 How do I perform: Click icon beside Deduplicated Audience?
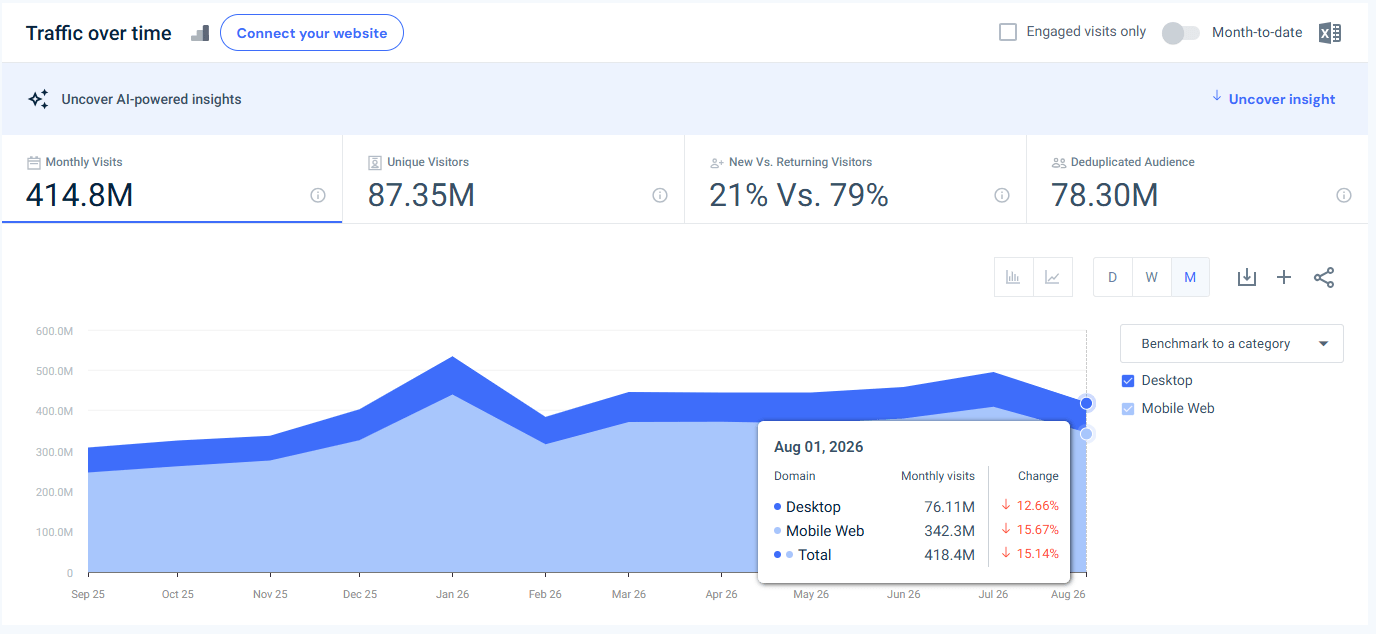(x=1059, y=162)
